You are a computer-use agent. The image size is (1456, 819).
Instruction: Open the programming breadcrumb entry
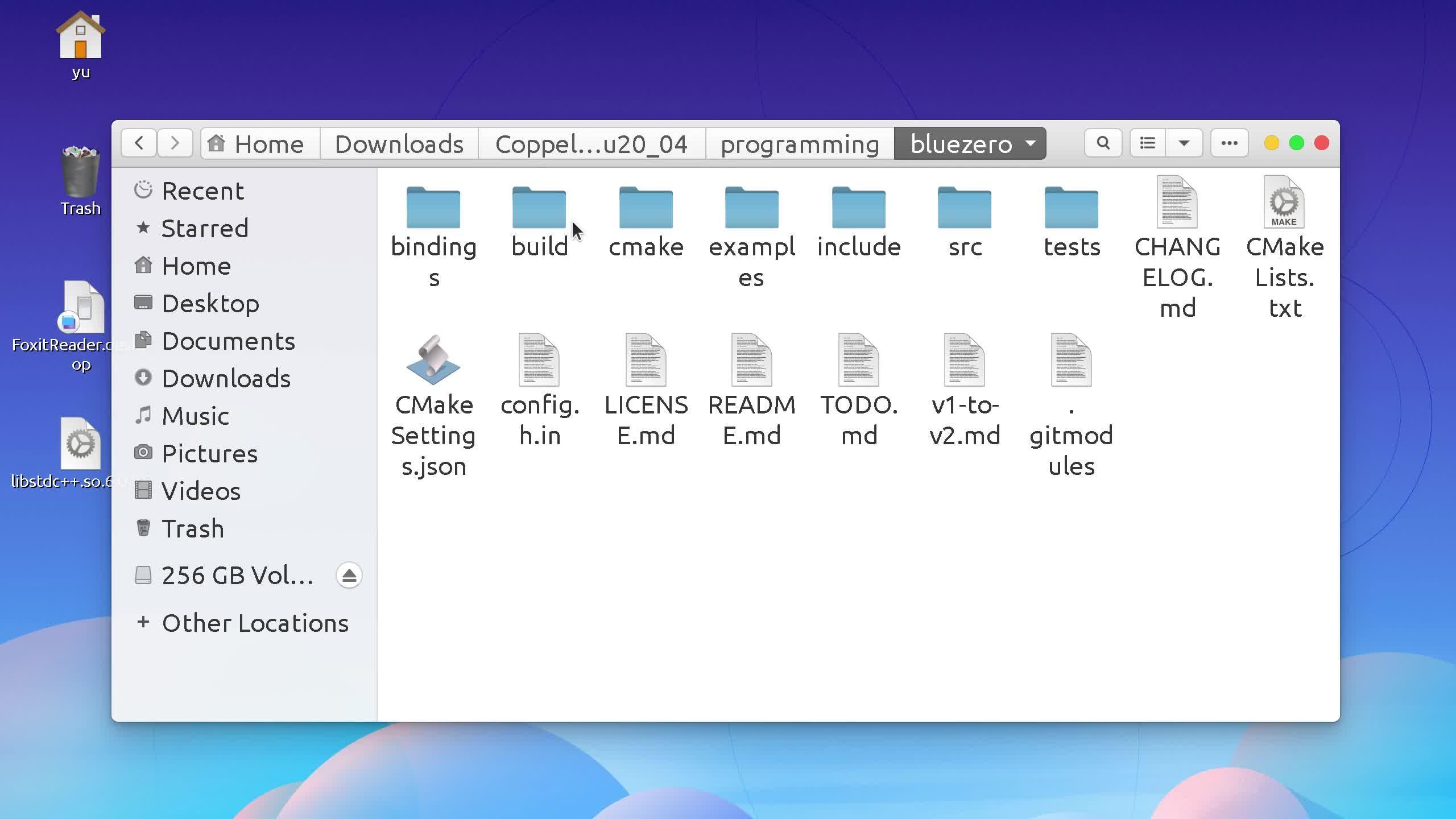click(x=799, y=143)
